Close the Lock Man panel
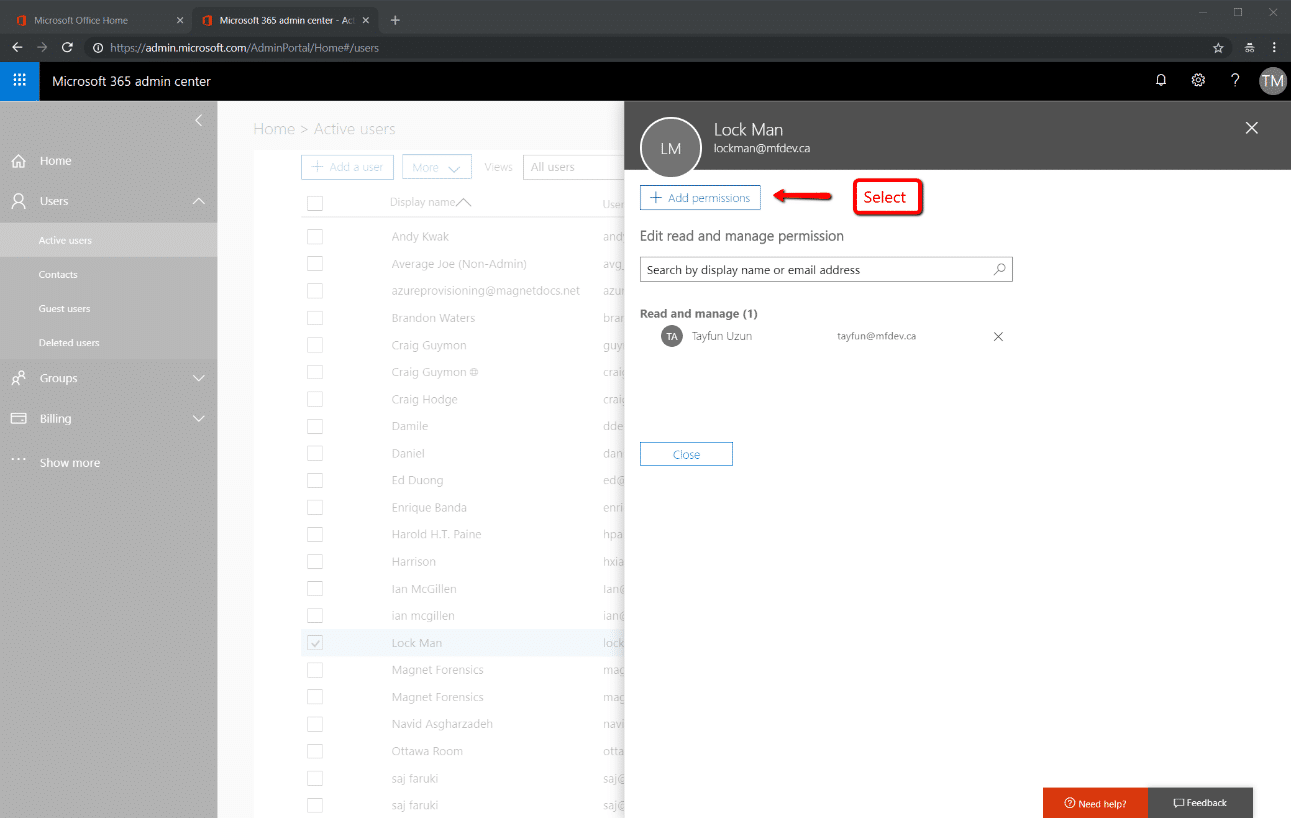The width and height of the screenshot is (1291, 818). (1251, 128)
